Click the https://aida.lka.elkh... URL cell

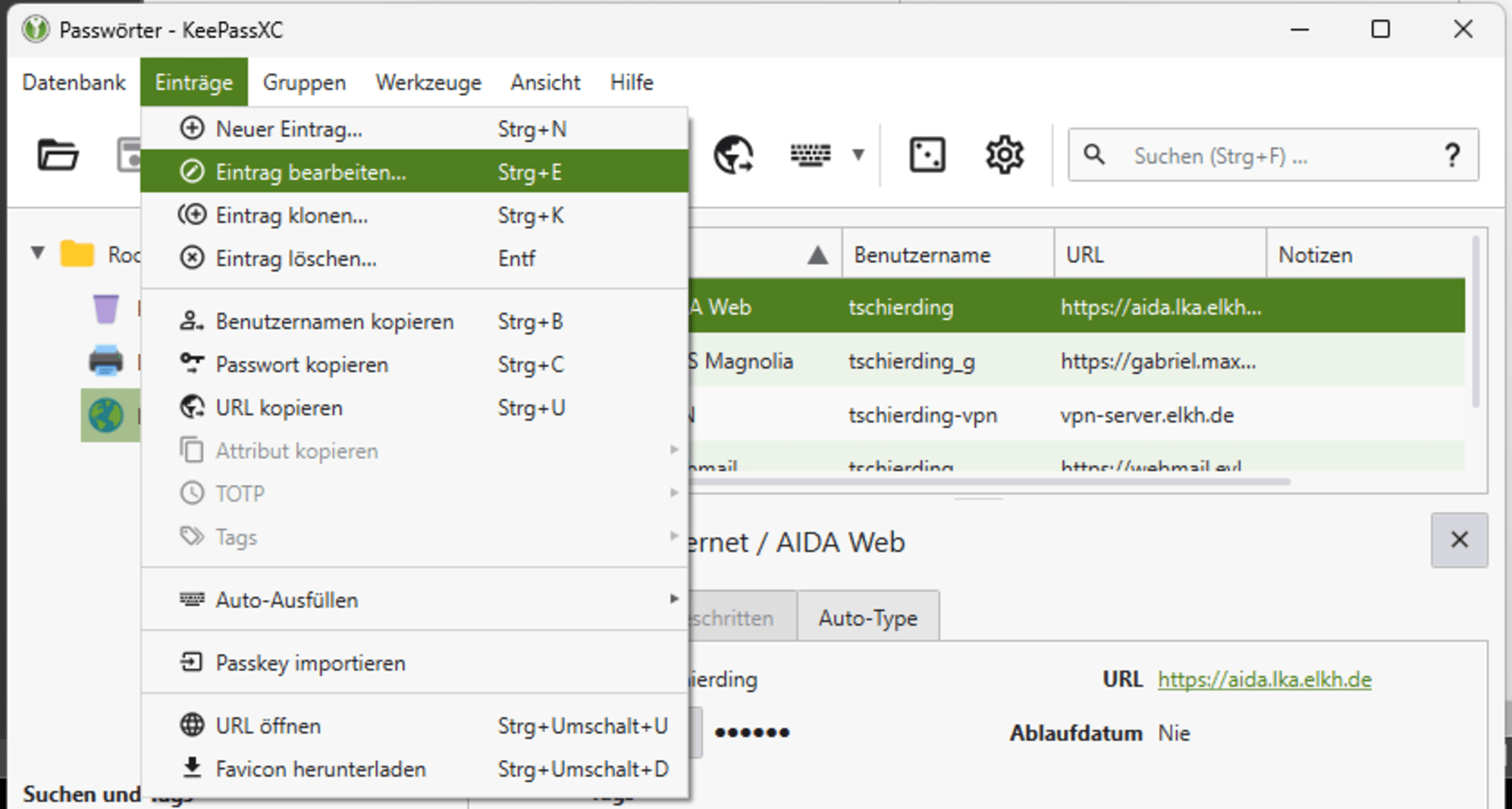click(1160, 307)
